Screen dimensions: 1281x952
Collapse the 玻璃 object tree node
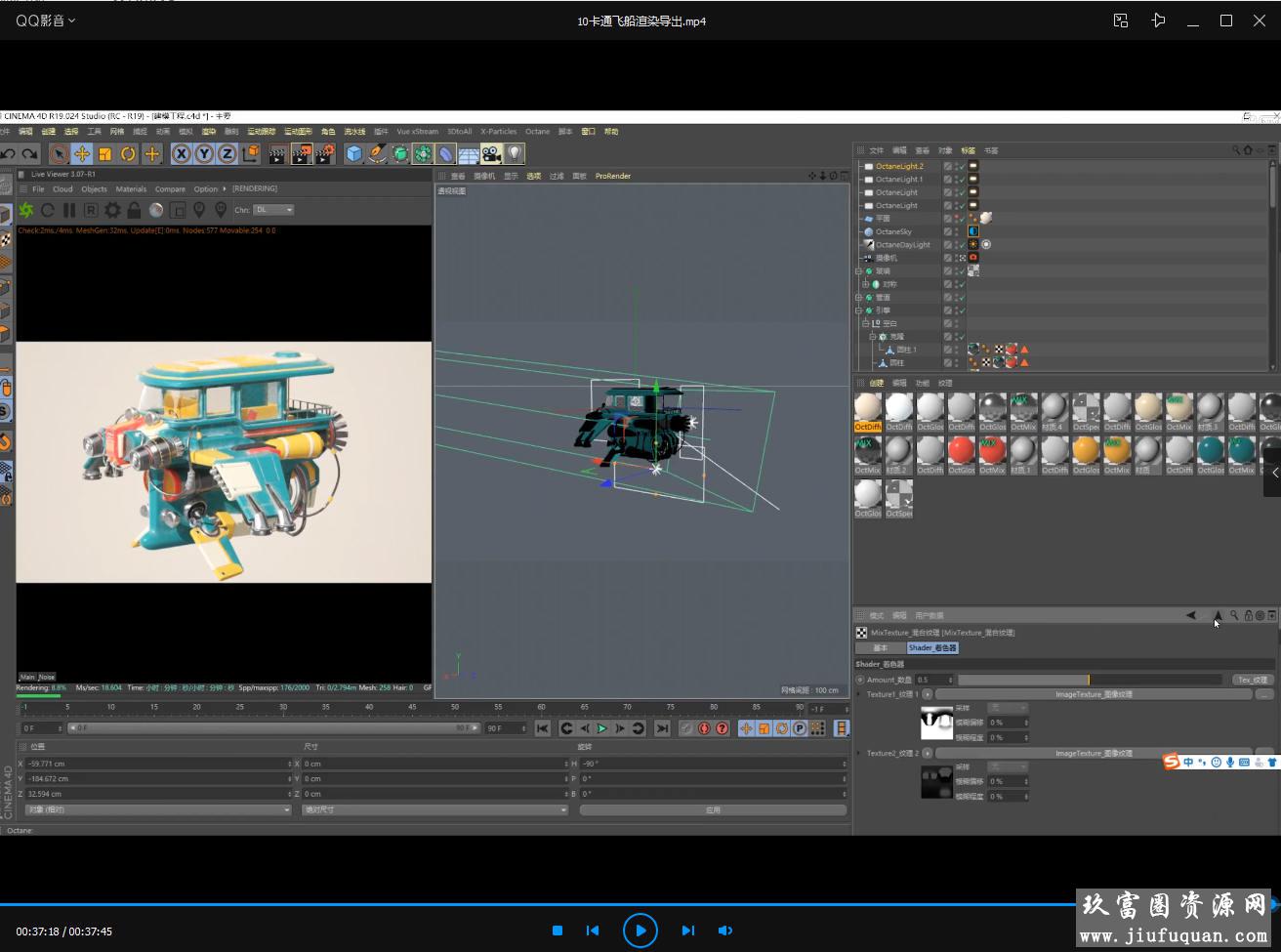(859, 271)
